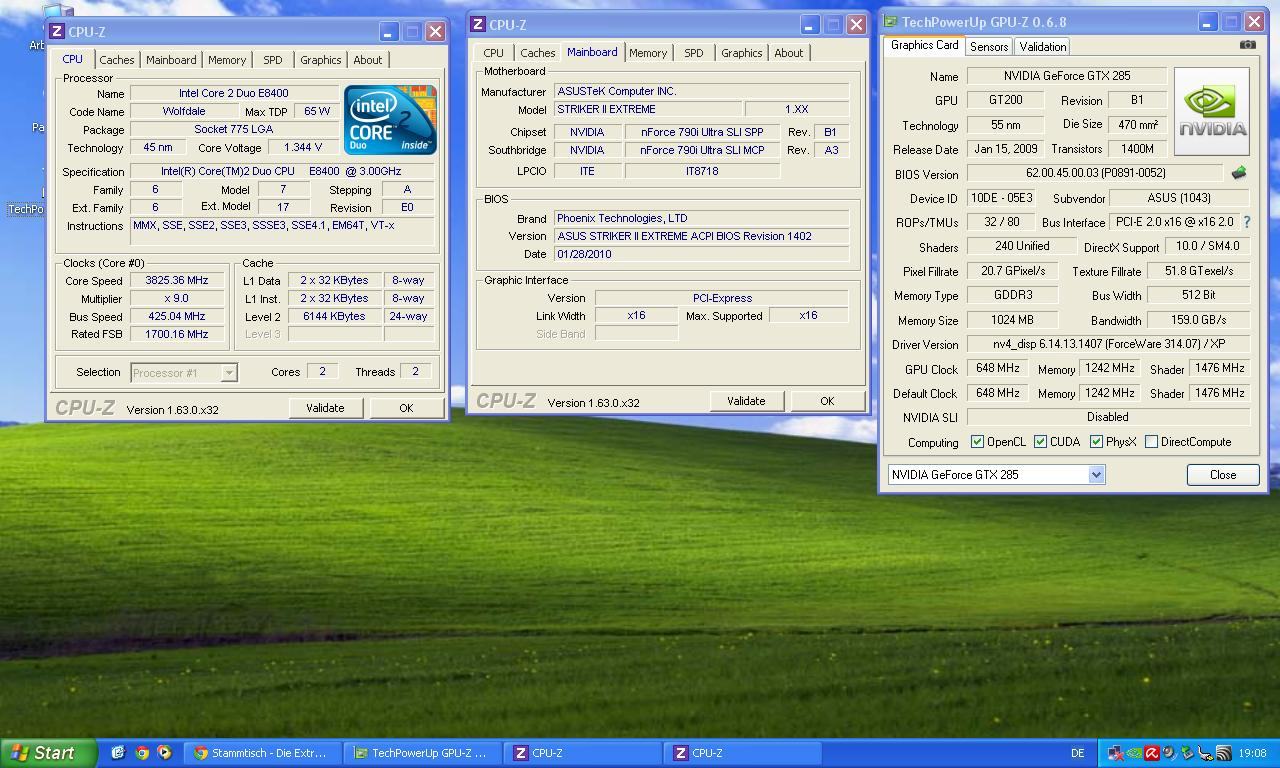Click the BIOS save chip icon
Screen dimensions: 1280x768
tap(1238, 173)
